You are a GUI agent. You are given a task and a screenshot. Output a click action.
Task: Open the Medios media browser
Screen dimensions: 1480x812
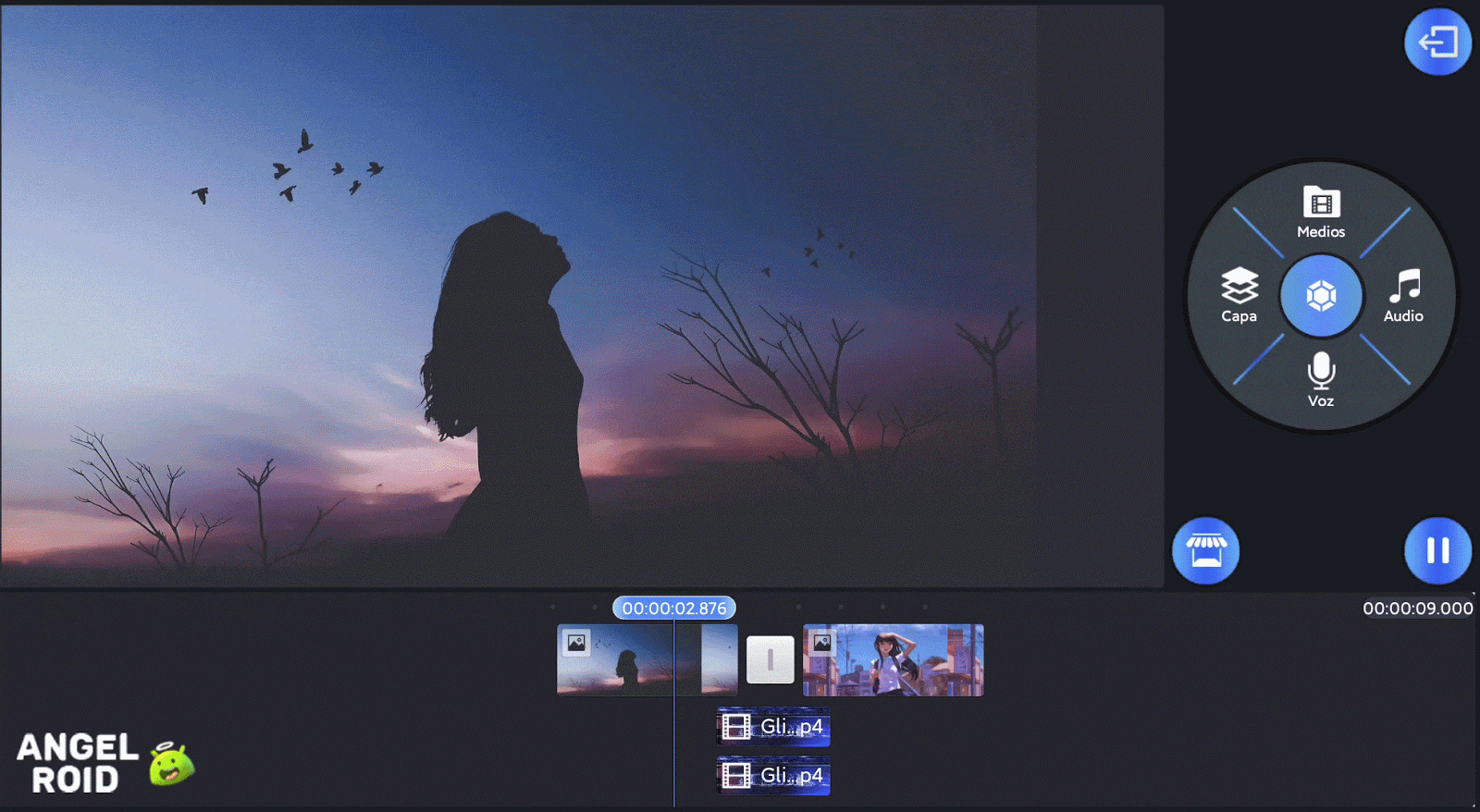tap(1321, 213)
